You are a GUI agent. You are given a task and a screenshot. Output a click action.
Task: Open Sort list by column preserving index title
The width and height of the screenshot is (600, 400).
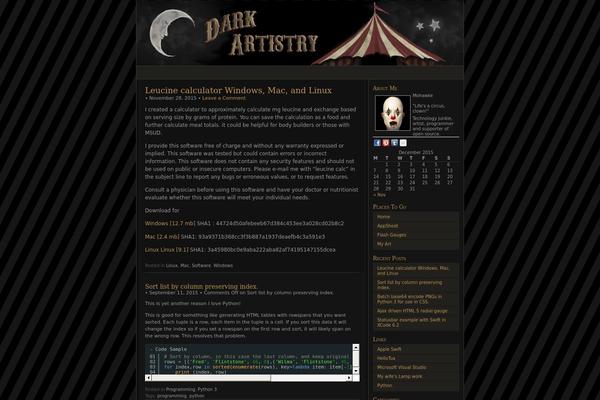point(201,286)
